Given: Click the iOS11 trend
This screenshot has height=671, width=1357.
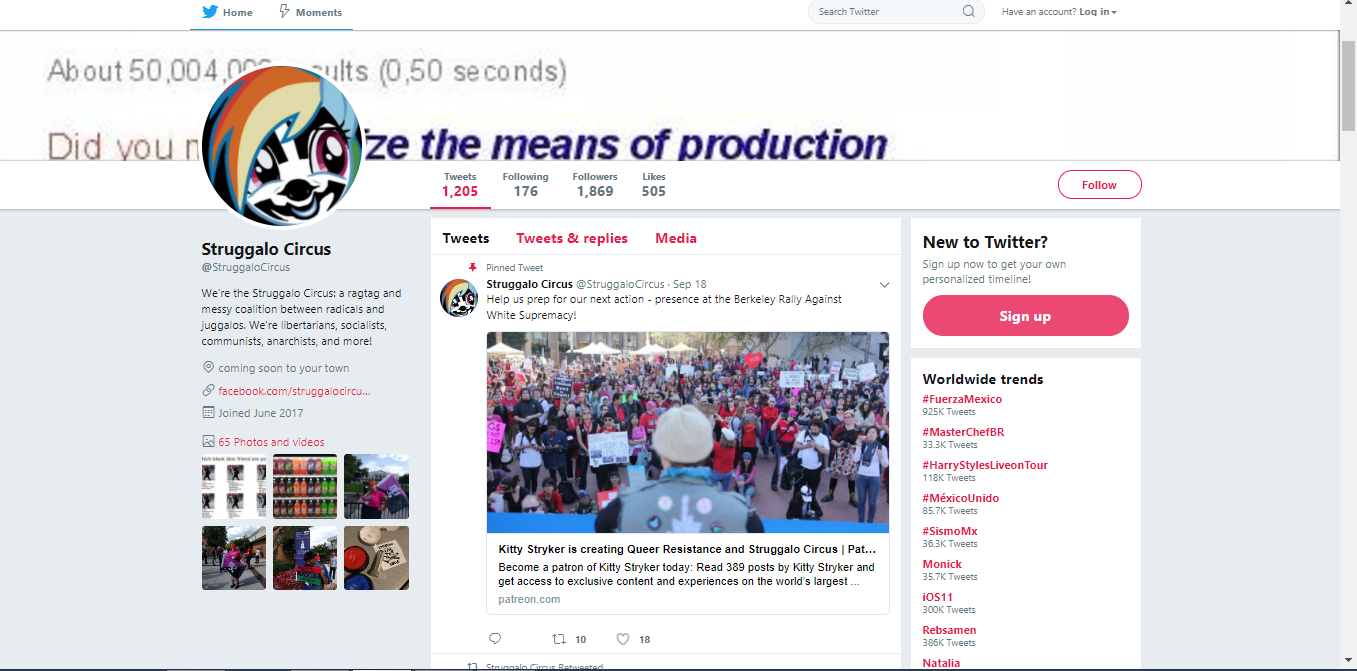Looking at the screenshot, I should pos(937,597).
